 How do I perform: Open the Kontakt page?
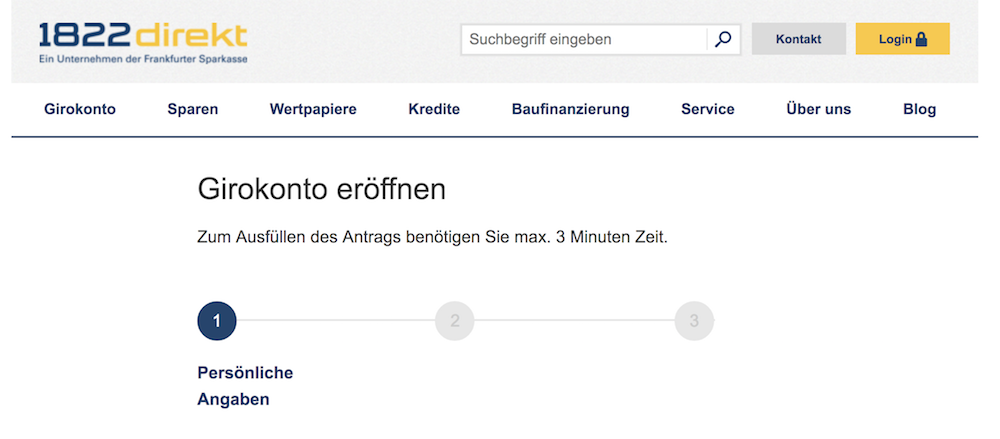coord(798,39)
